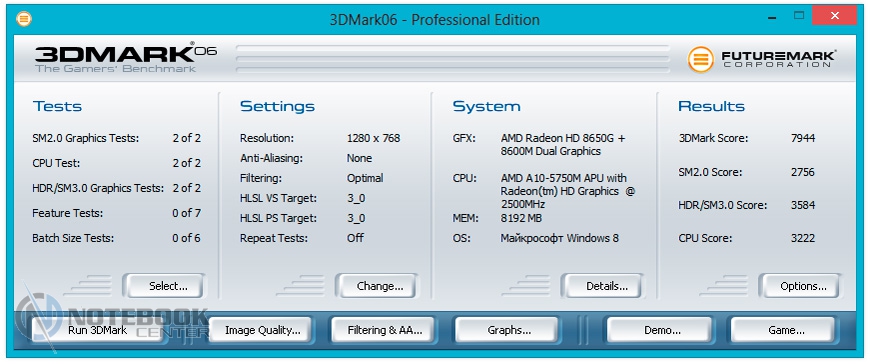Click the orange 3DMark title bar icon

click(24, 19)
